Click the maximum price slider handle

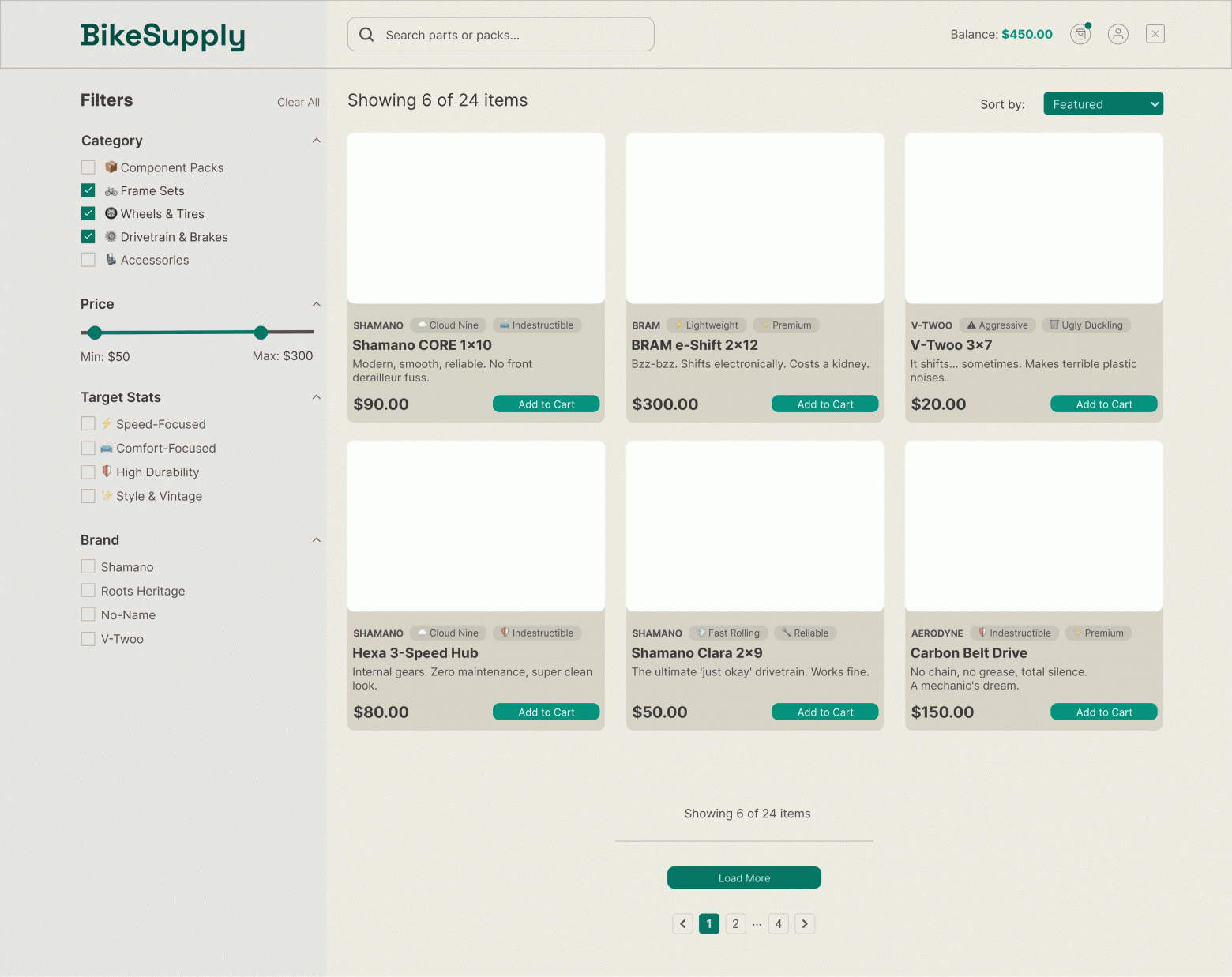[261, 333]
